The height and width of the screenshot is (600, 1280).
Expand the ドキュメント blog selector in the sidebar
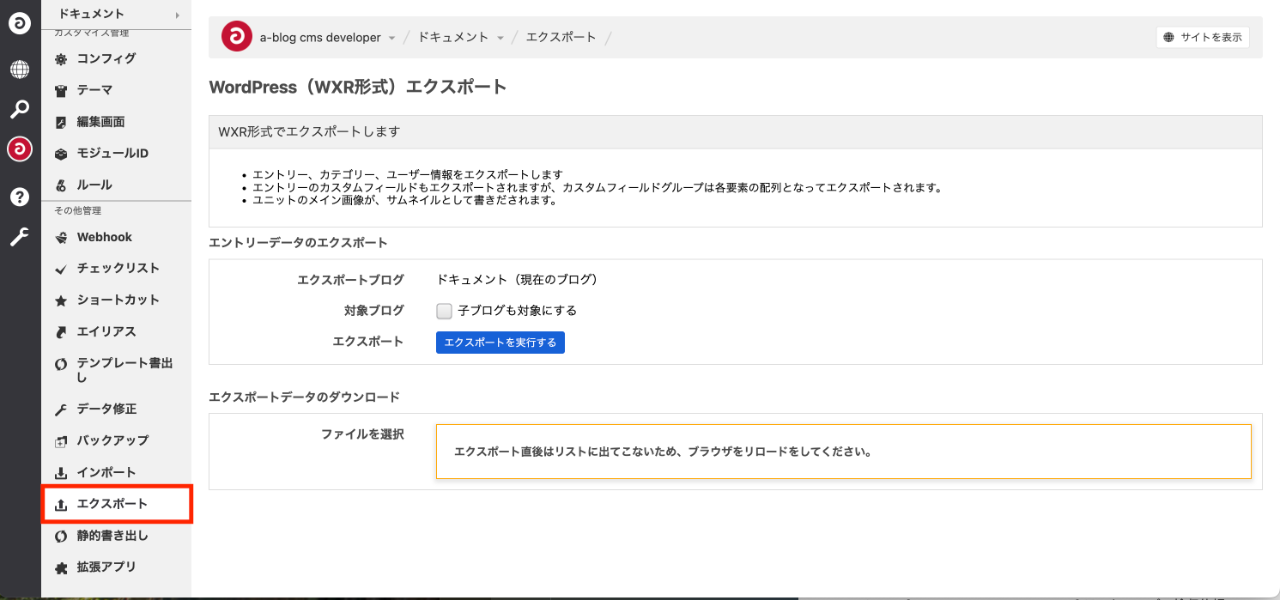(117, 14)
